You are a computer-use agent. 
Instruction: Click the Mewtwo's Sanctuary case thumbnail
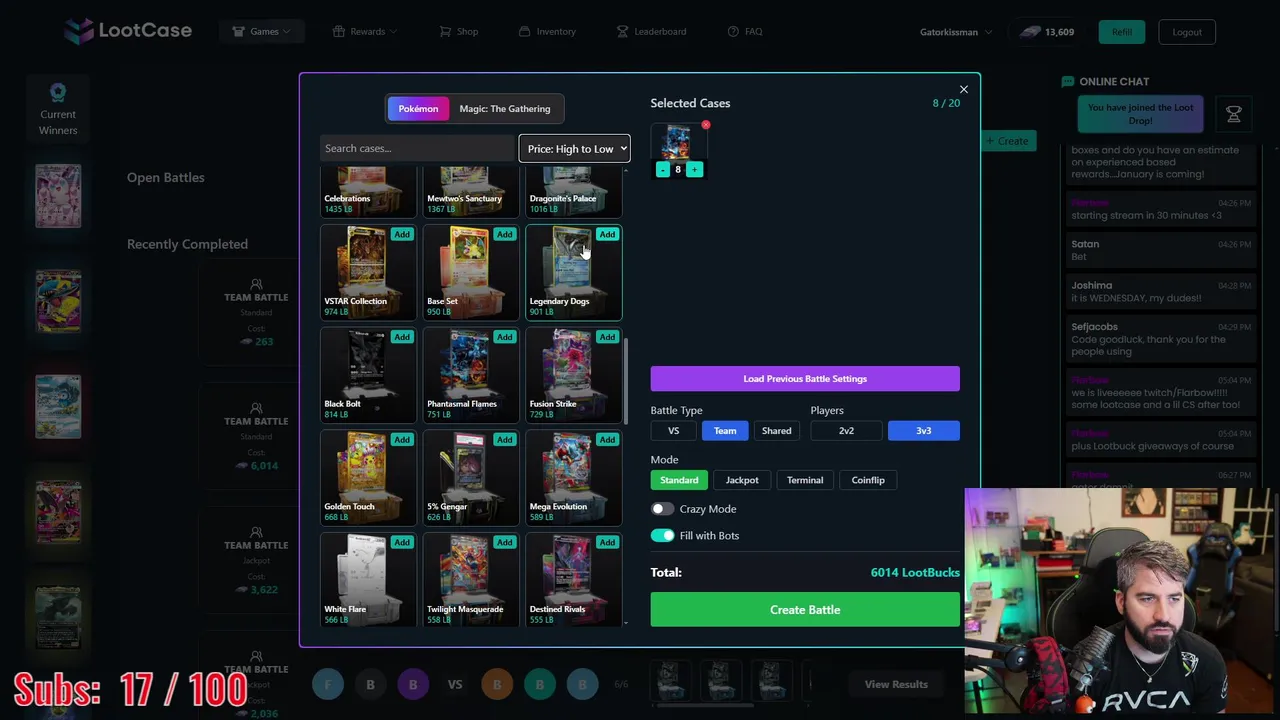471,192
